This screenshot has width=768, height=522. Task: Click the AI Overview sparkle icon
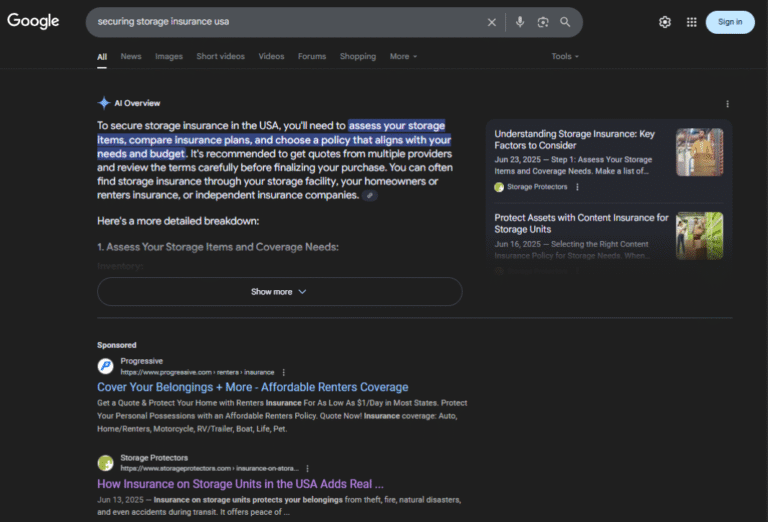pyautogui.click(x=104, y=103)
